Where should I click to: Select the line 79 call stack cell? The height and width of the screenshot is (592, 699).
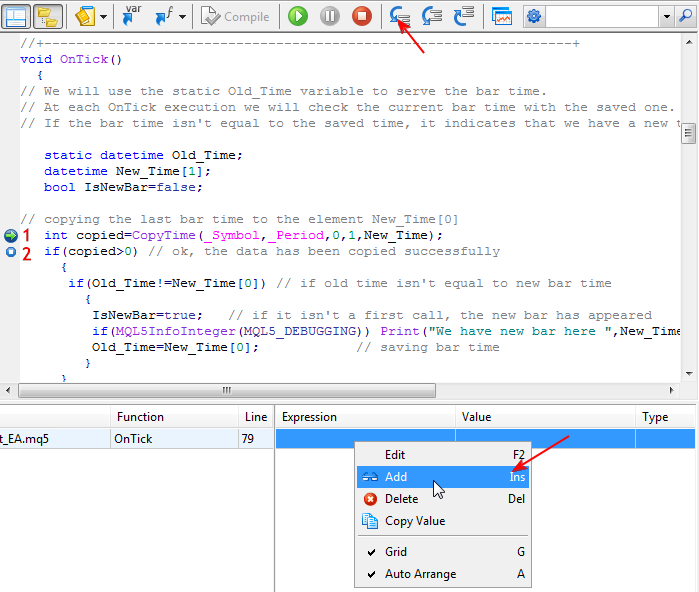[x=256, y=439]
